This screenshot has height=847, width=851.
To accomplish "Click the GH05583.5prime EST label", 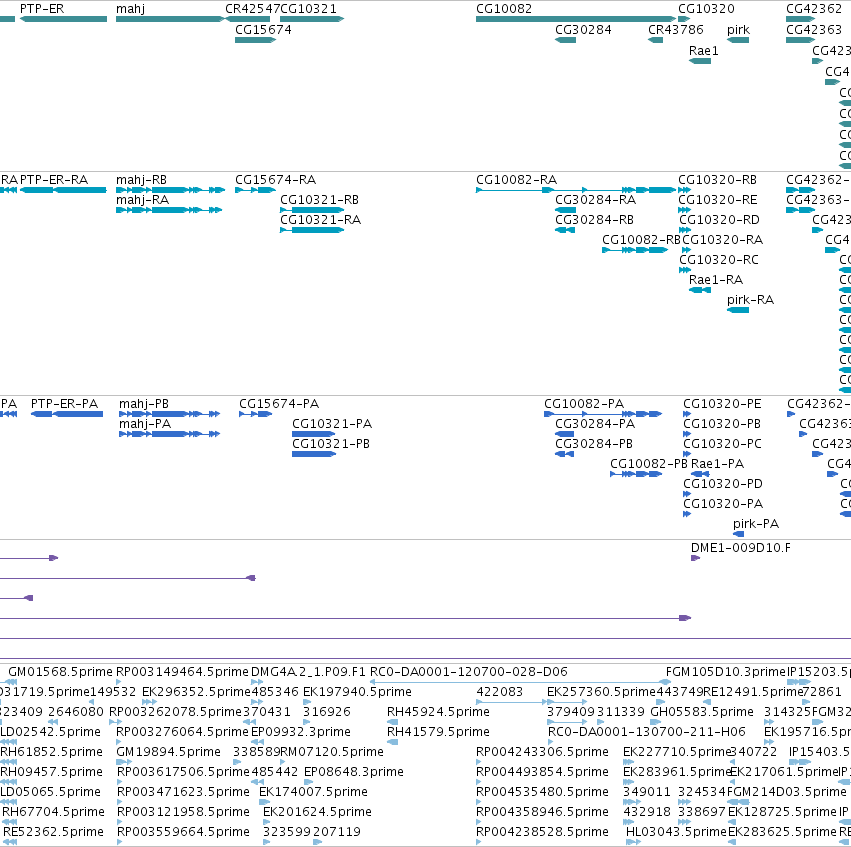I will click(702, 712).
